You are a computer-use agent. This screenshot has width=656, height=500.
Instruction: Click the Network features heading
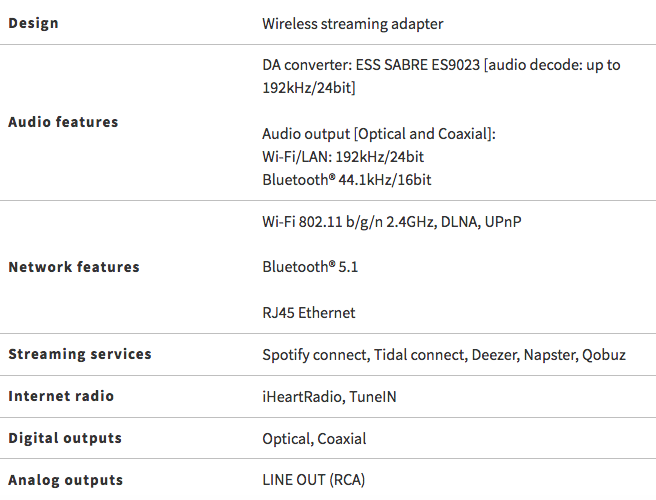pos(74,267)
